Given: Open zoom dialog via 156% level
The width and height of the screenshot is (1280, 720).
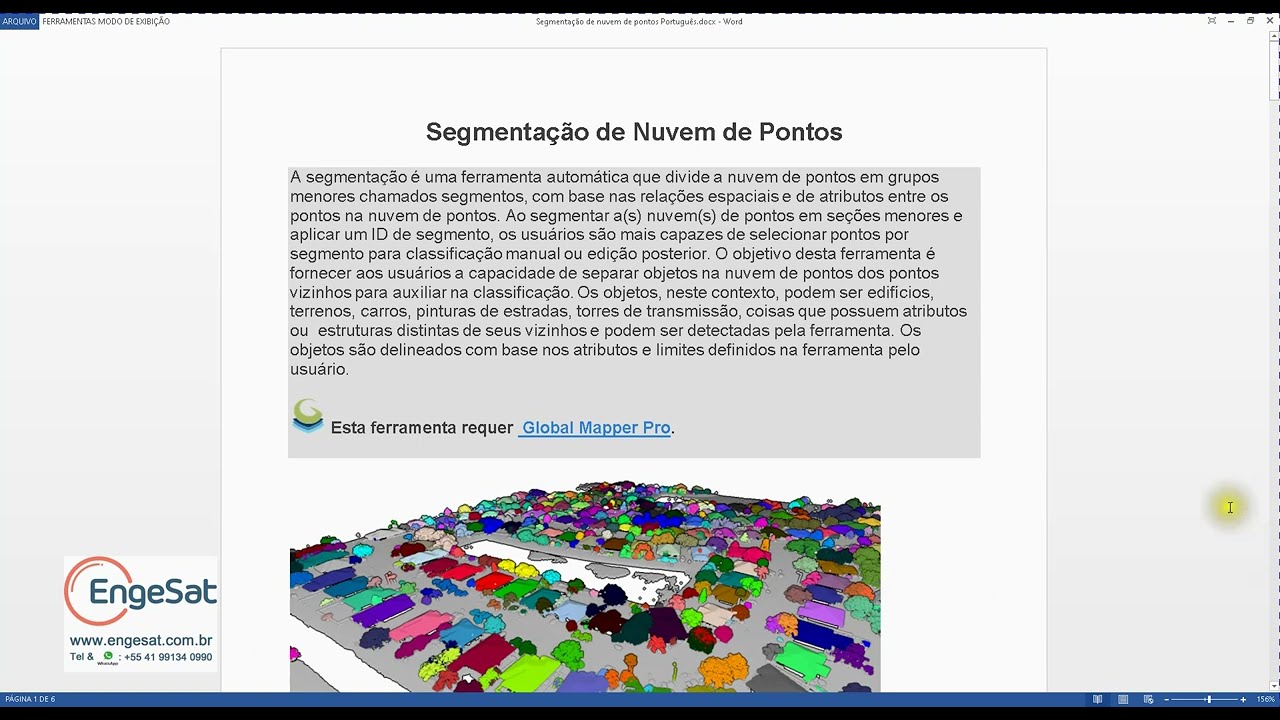Looking at the screenshot, I should point(1265,699).
